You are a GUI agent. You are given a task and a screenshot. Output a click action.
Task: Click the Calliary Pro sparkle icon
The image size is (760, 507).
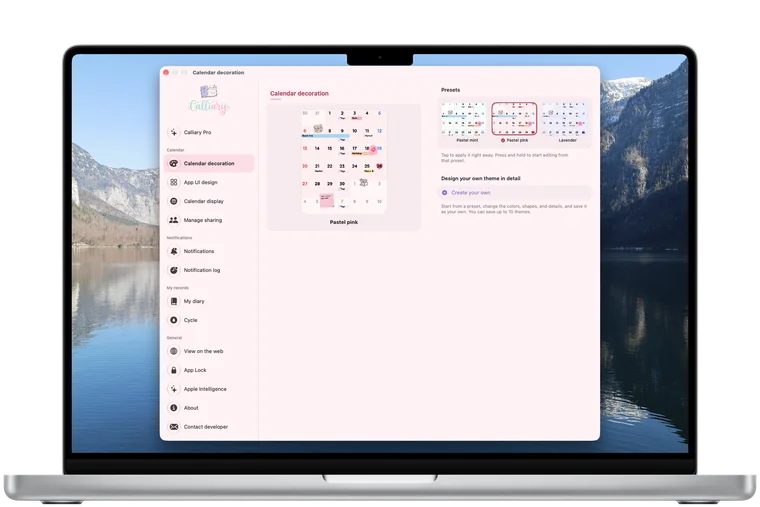(174, 132)
